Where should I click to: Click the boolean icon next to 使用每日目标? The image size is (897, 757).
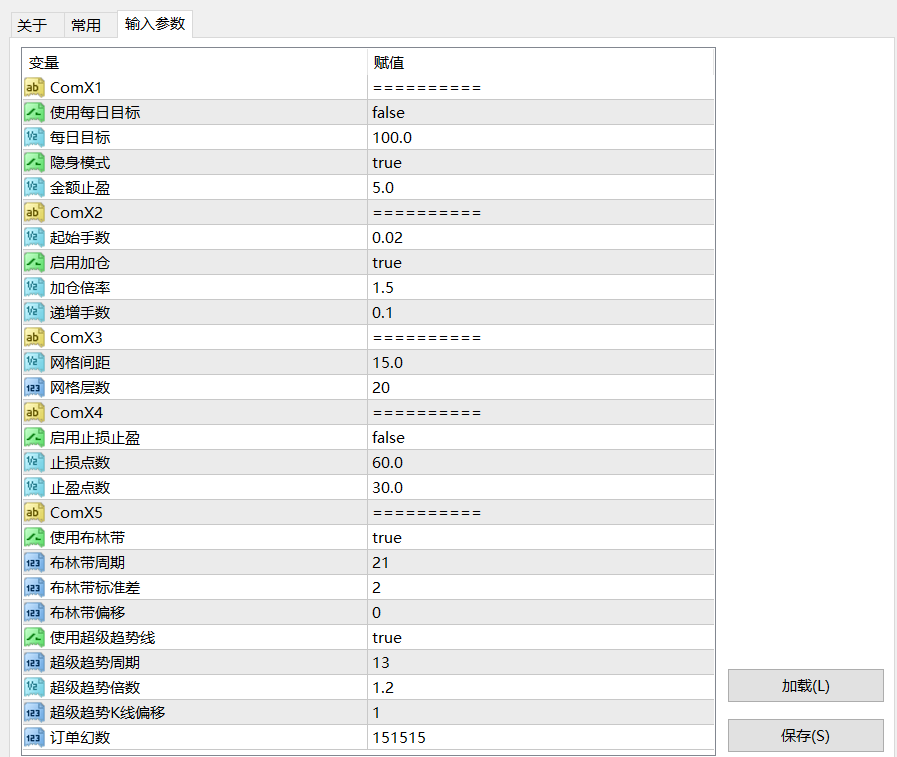click(x=34, y=113)
